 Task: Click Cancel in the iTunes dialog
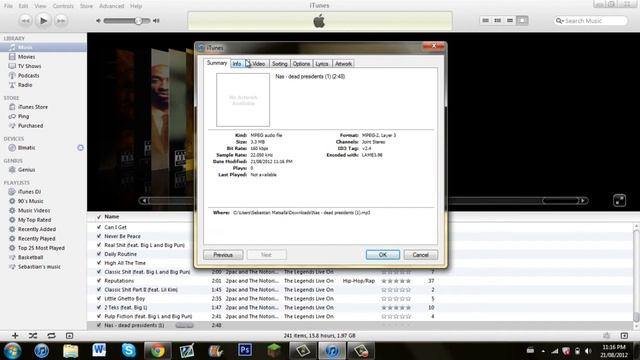coord(420,255)
